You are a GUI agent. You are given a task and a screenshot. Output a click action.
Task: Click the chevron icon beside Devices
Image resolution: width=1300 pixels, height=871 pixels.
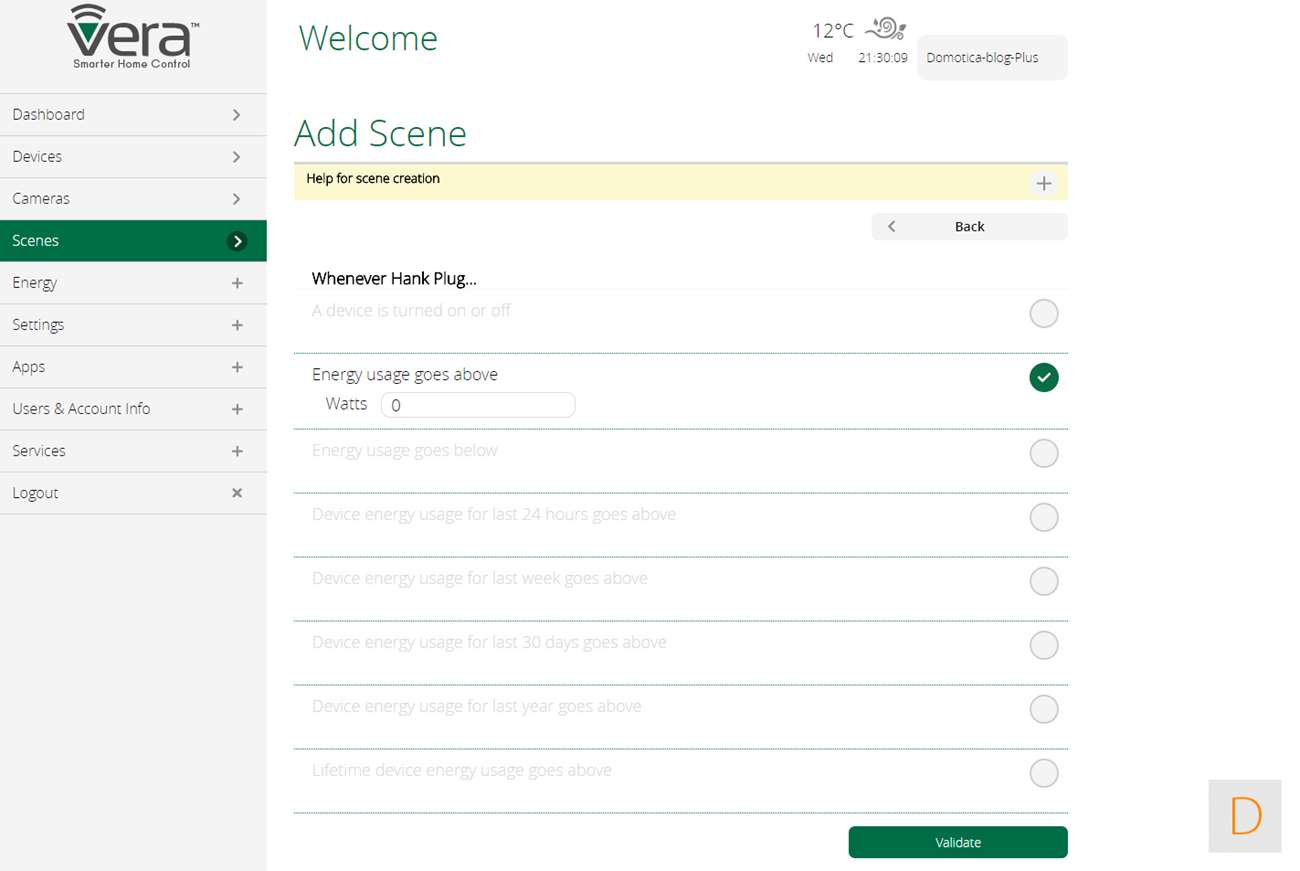coord(237,157)
